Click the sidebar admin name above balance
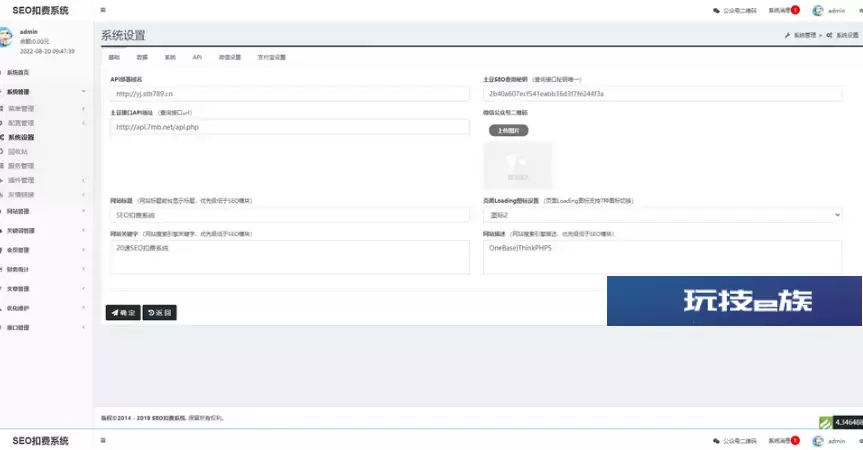 click(x=29, y=32)
